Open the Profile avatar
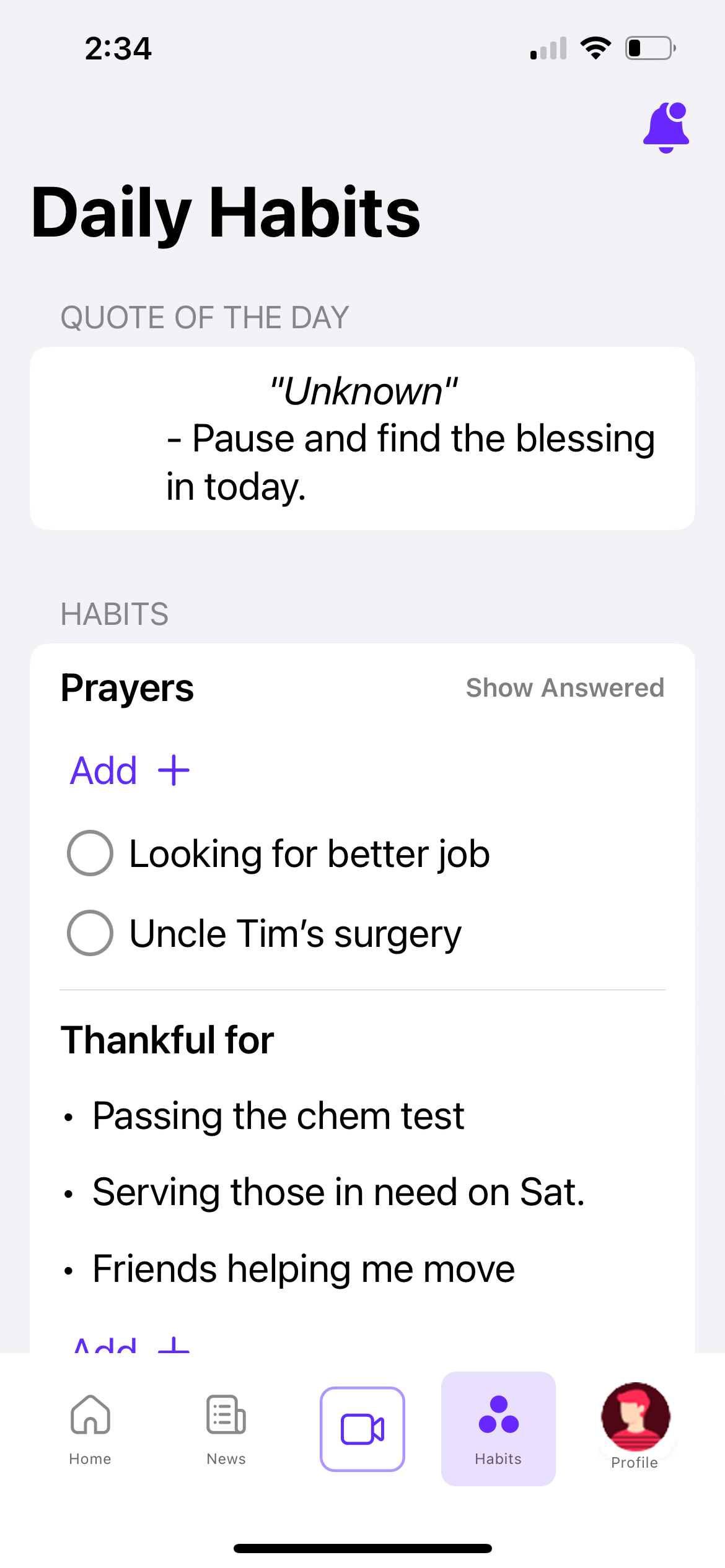 click(635, 1417)
